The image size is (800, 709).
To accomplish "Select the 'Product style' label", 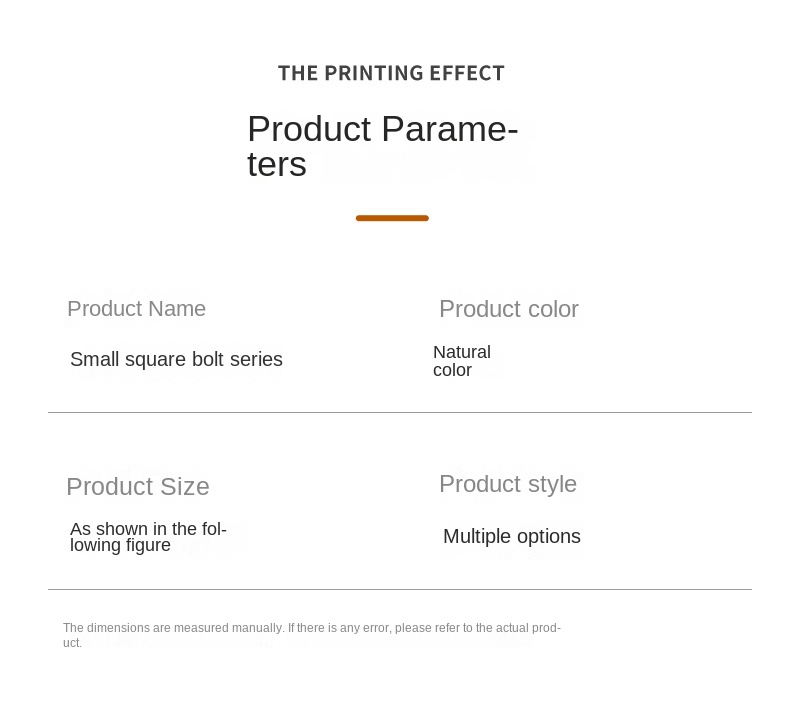I will coord(508,484).
